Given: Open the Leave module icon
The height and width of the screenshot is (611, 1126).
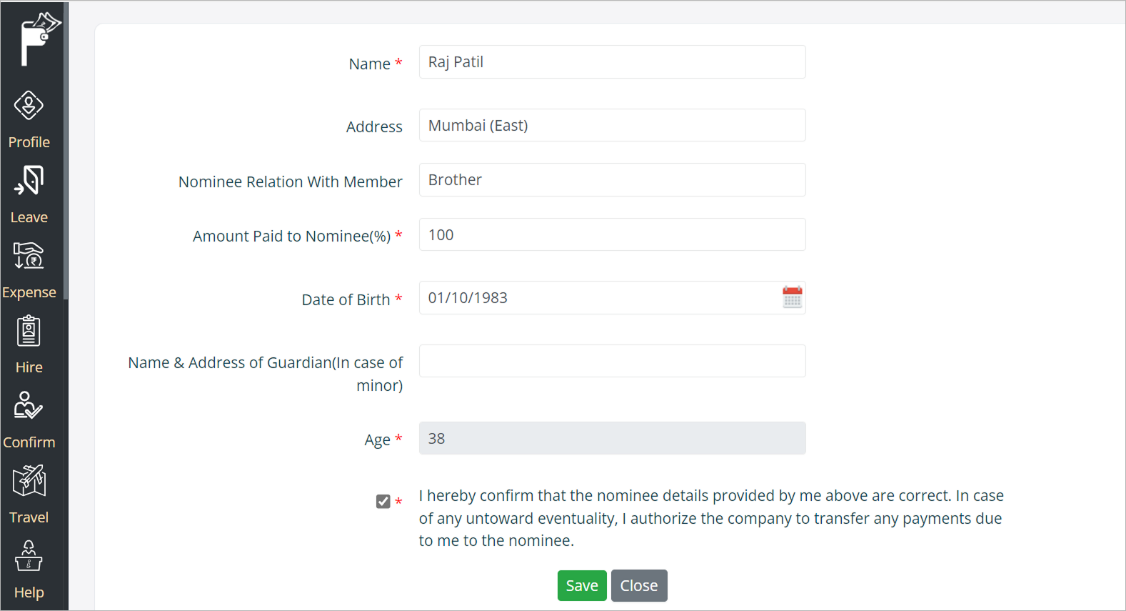Looking at the screenshot, I should tap(29, 181).
